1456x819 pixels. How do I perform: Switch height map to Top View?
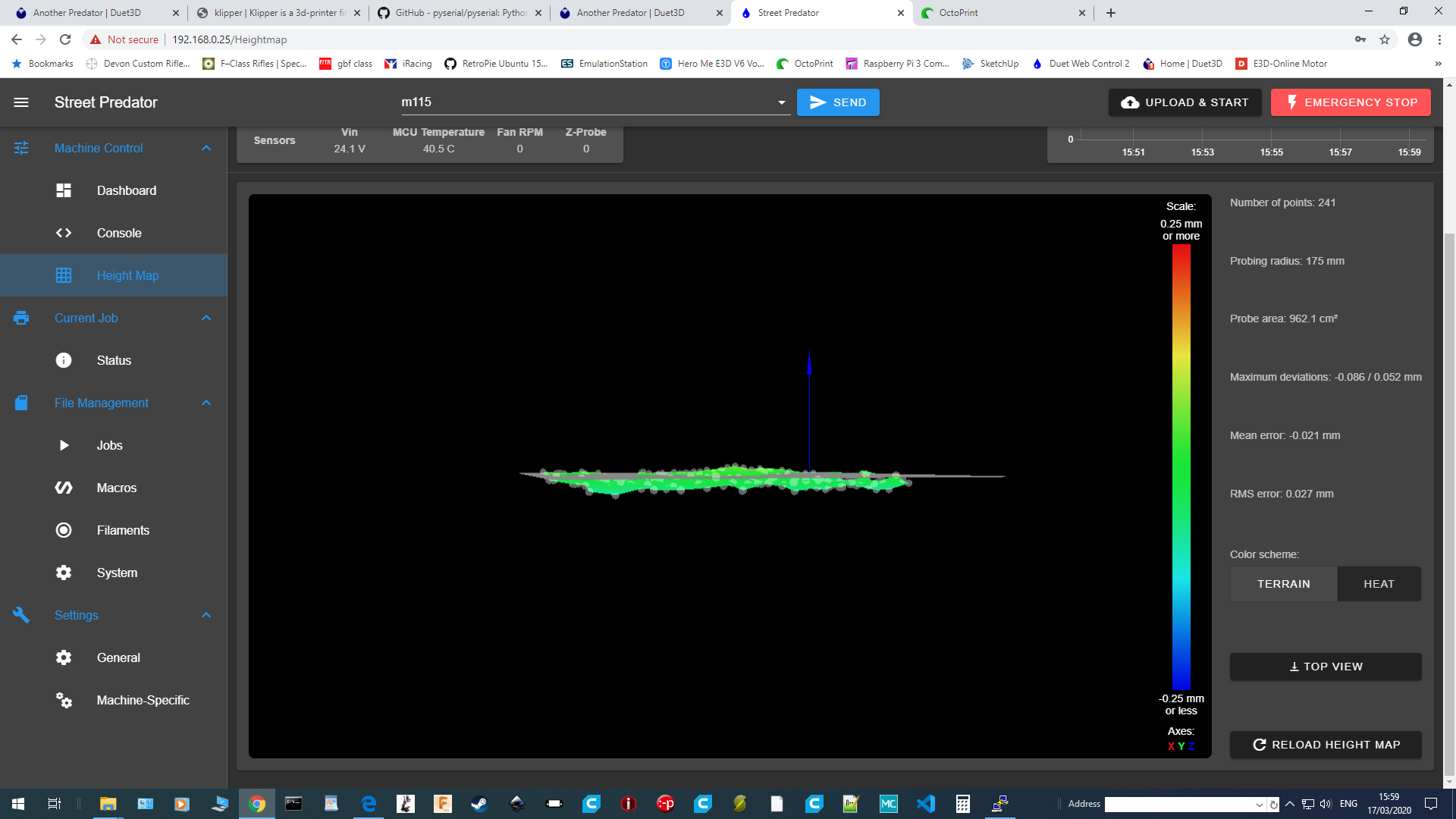1326,667
